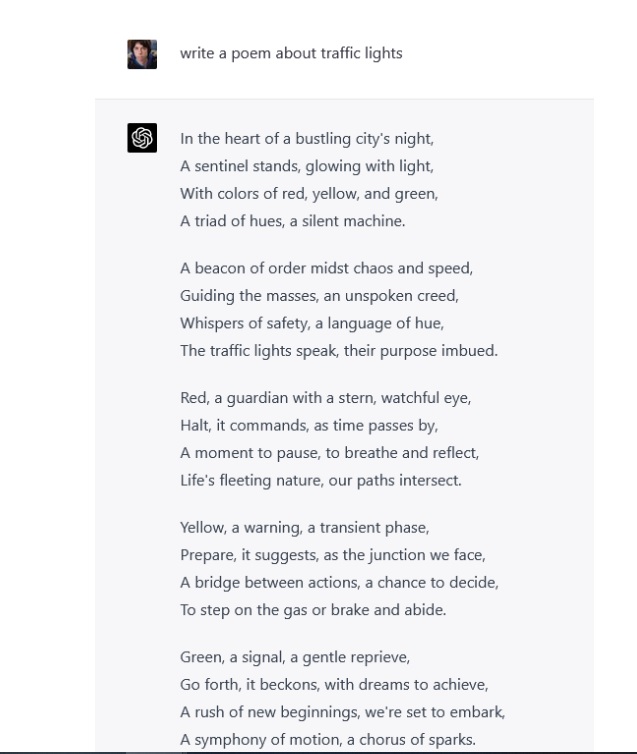Click the line 'Halt, it commands, as time passes by'
637x754 pixels.
(x=309, y=425)
